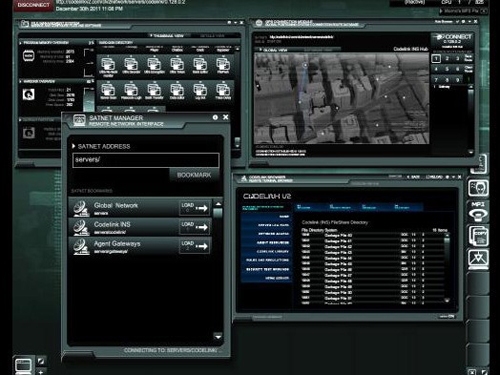
Task: Select the Data cutter program icon
Action: (x=177, y=91)
